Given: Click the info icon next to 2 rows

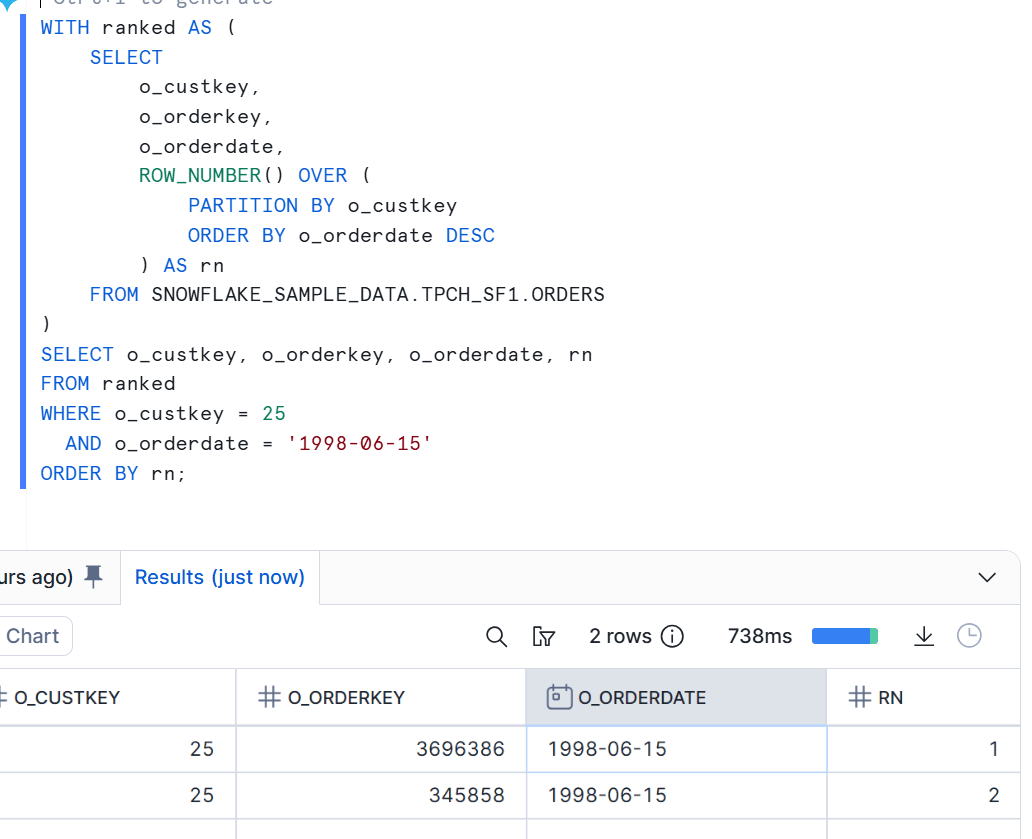Looking at the screenshot, I should pos(673,636).
